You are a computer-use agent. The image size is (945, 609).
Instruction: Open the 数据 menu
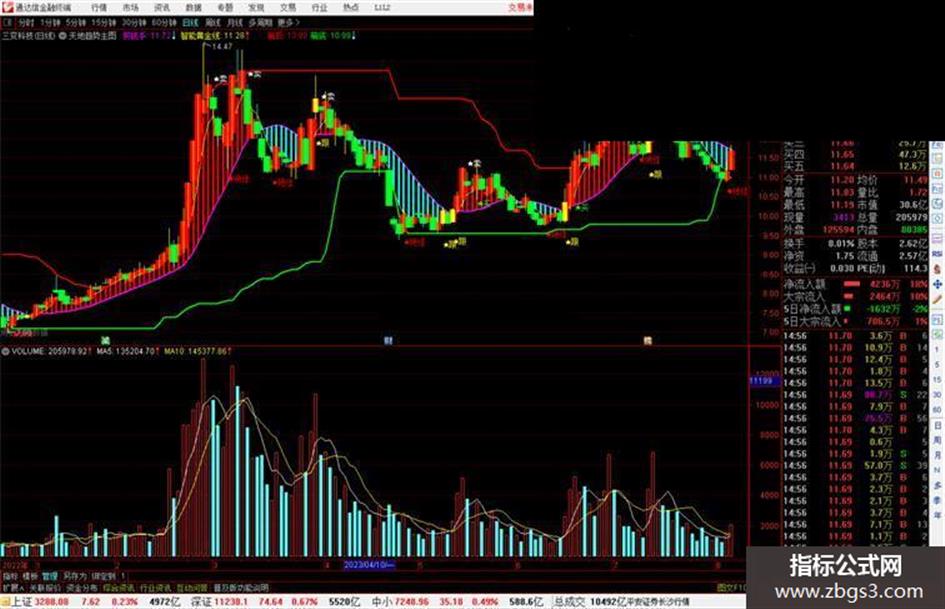coord(193,8)
